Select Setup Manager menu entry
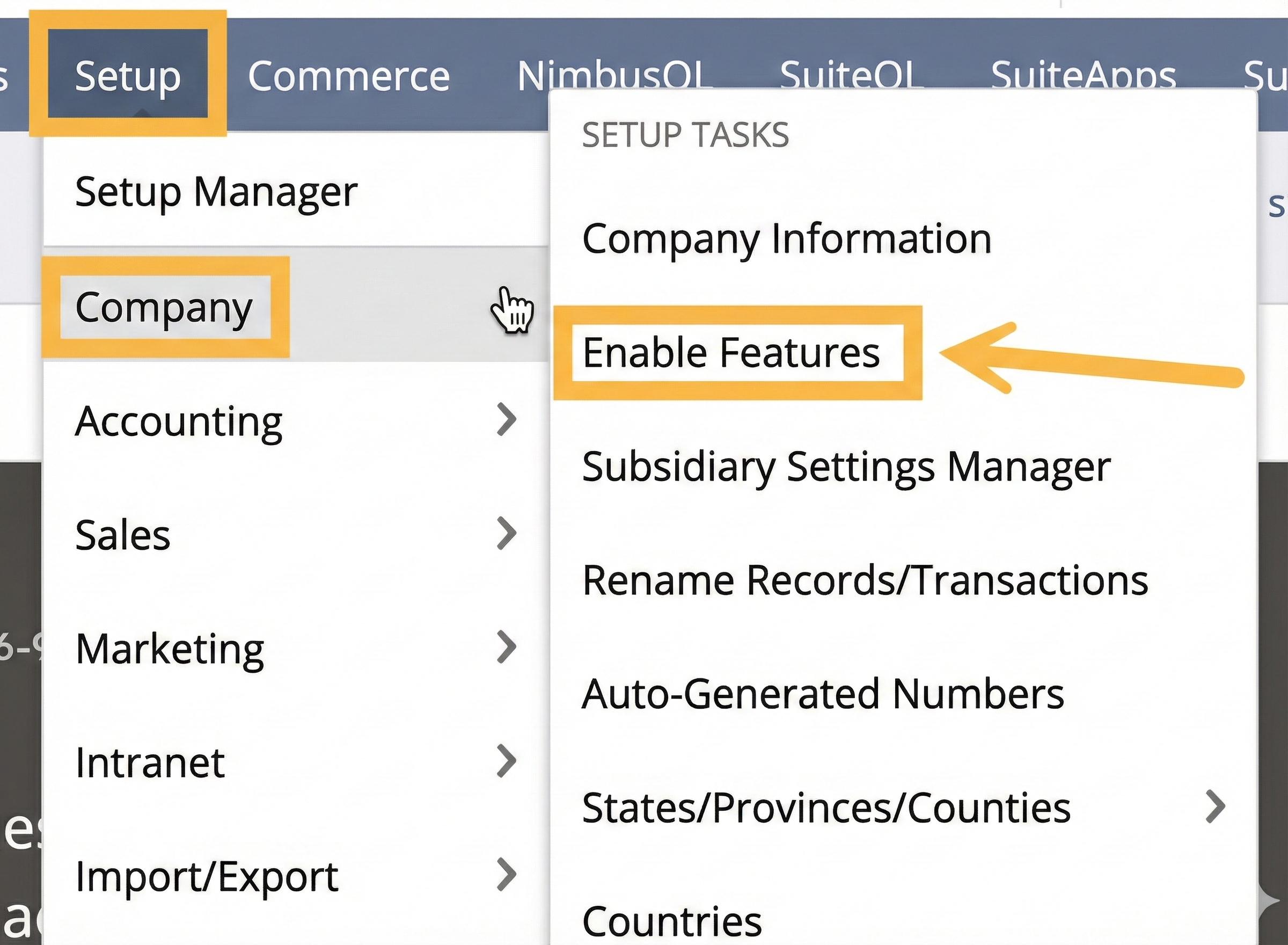This screenshot has width=1288, height=945. [216, 192]
